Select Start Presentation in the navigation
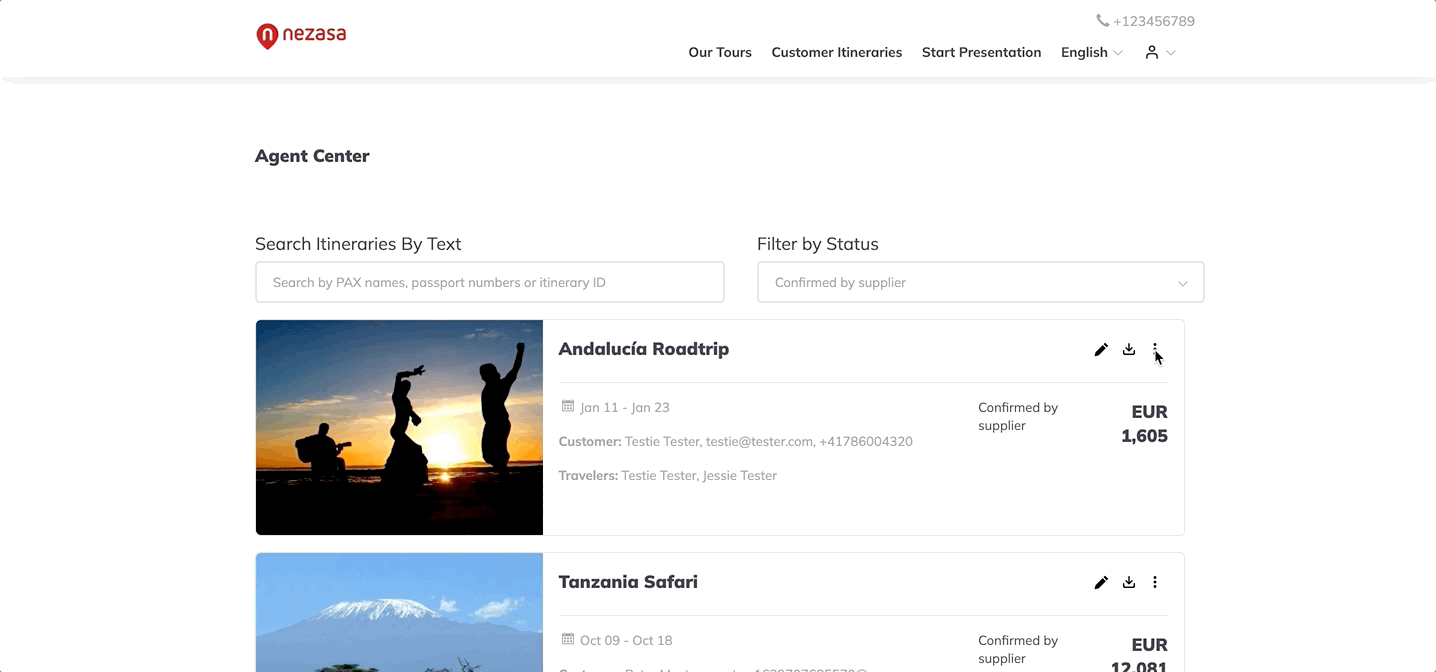Image resolution: width=1436 pixels, height=672 pixels. click(x=981, y=52)
